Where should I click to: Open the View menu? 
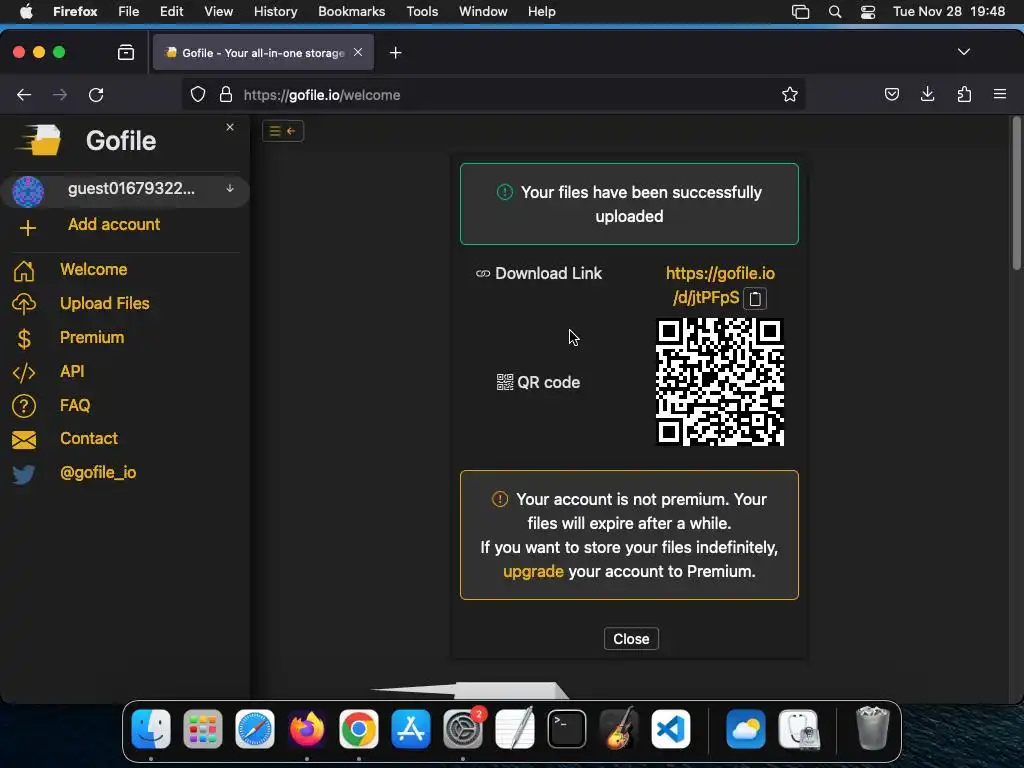click(218, 12)
